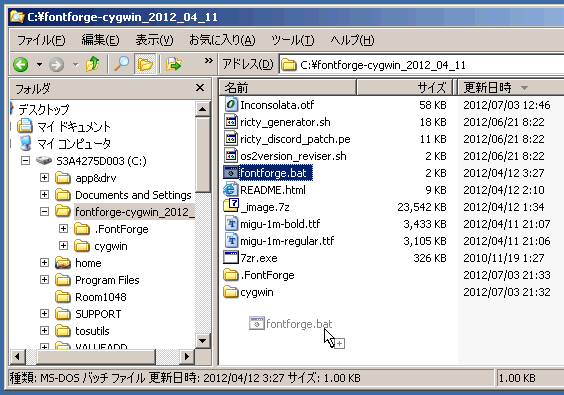Viewport: 564px width, 395px height.
Task: Click the 23,542 KB size cell
Action: coord(422,207)
